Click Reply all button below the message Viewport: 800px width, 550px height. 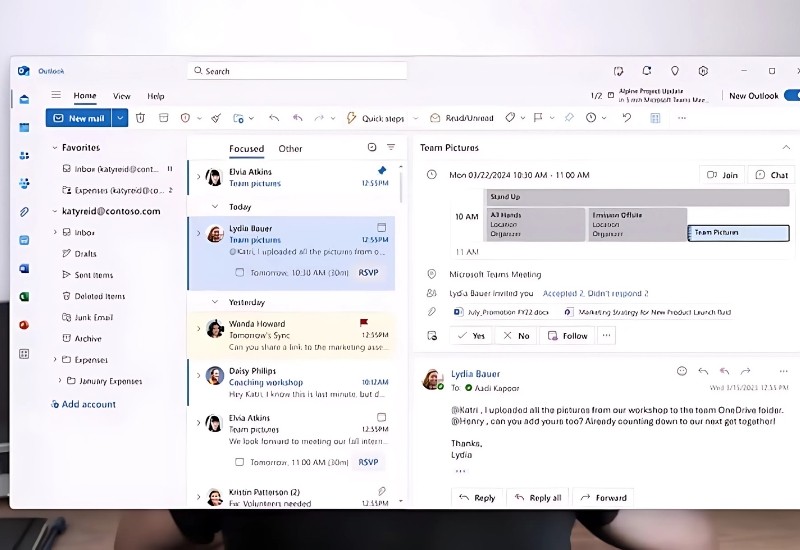click(538, 498)
